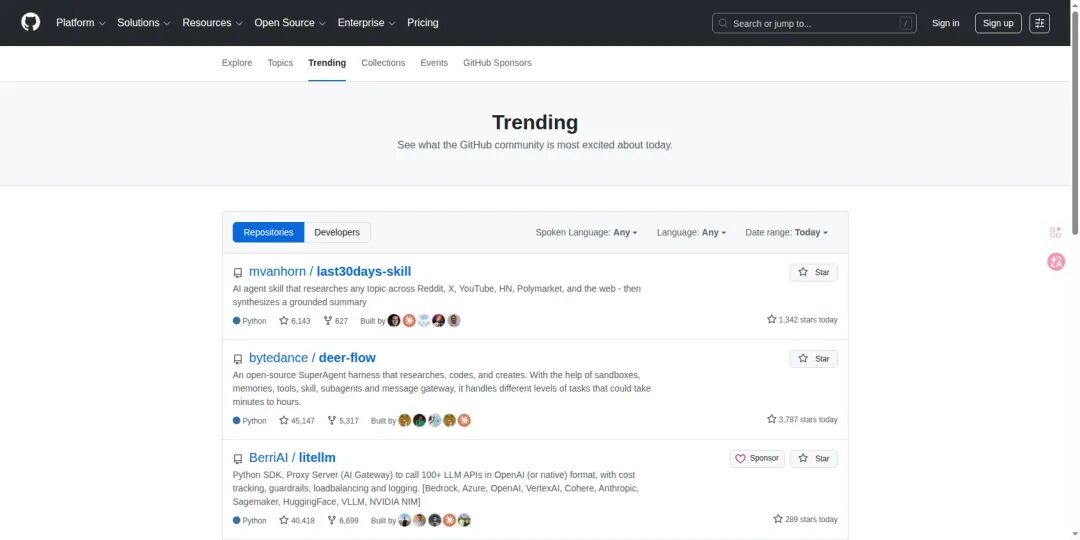Expand the Solutions menu
The width and height of the screenshot is (1080, 540).
coord(144,23)
